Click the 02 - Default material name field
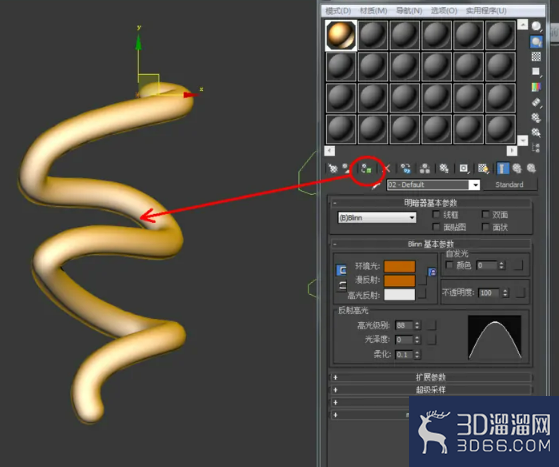The image size is (559, 467). pos(429,185)
